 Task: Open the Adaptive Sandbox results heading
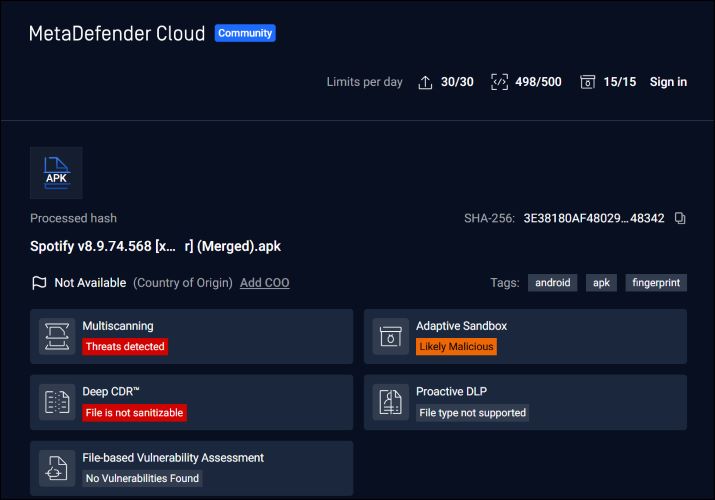pos(461,326)
